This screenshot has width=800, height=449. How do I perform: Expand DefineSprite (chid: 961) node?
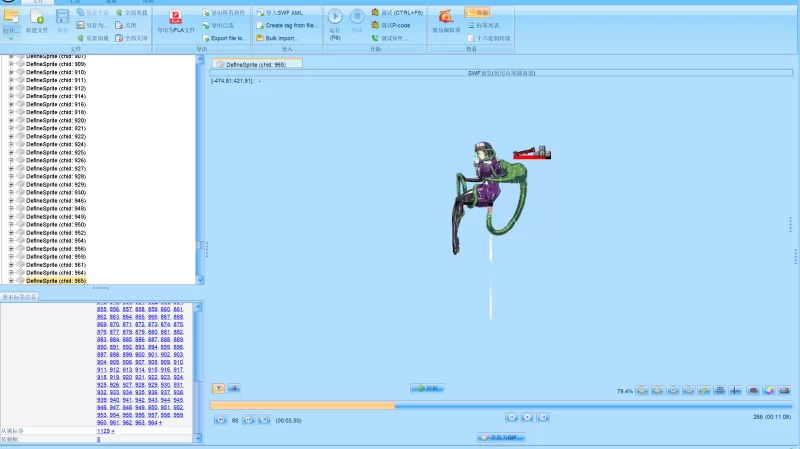point(11,265)
